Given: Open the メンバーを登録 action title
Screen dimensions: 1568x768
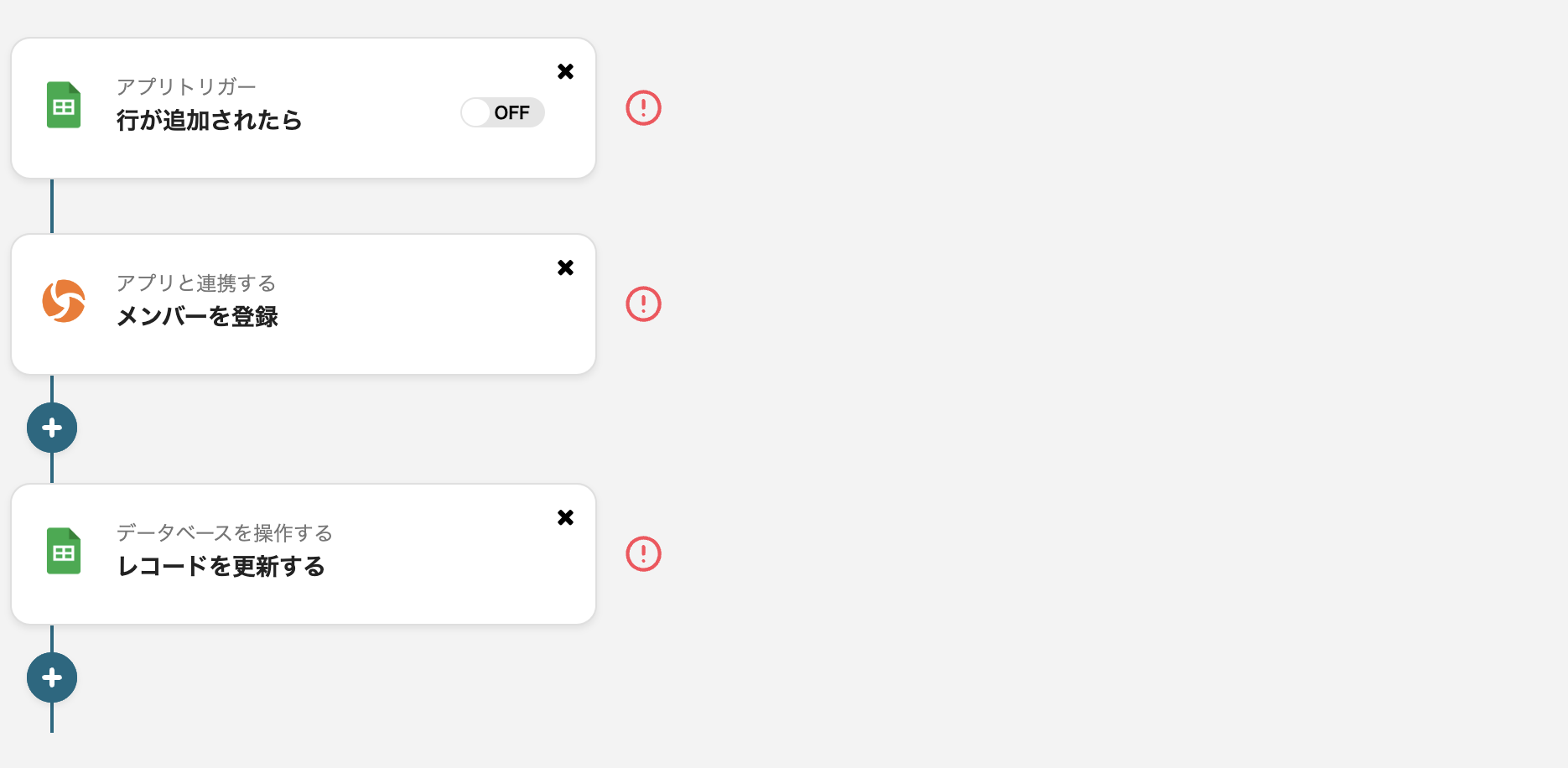Looking at the screenshot, I should click(x=197, y=317).
